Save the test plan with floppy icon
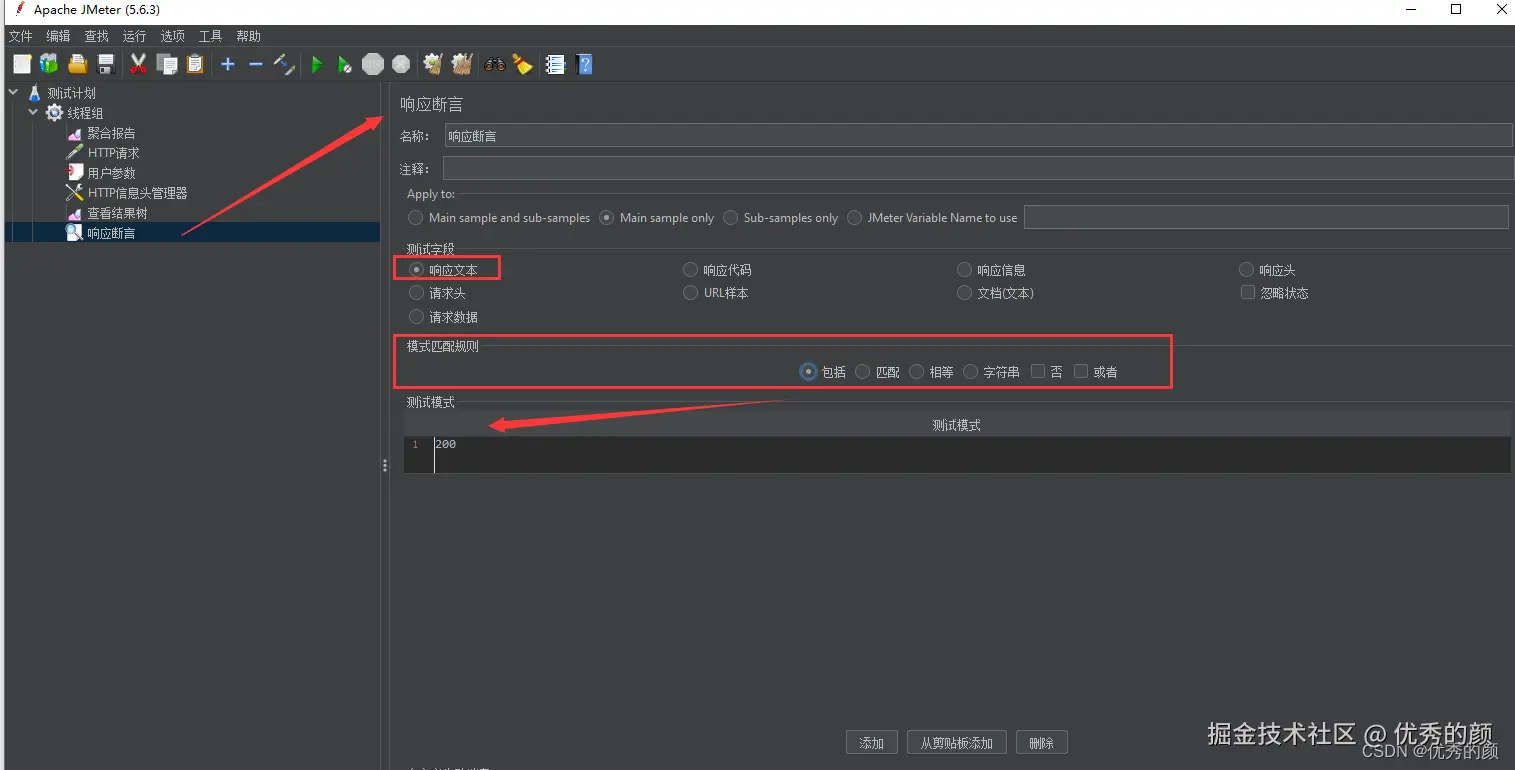Screen dimensions: 1515x770 [105, 64]
